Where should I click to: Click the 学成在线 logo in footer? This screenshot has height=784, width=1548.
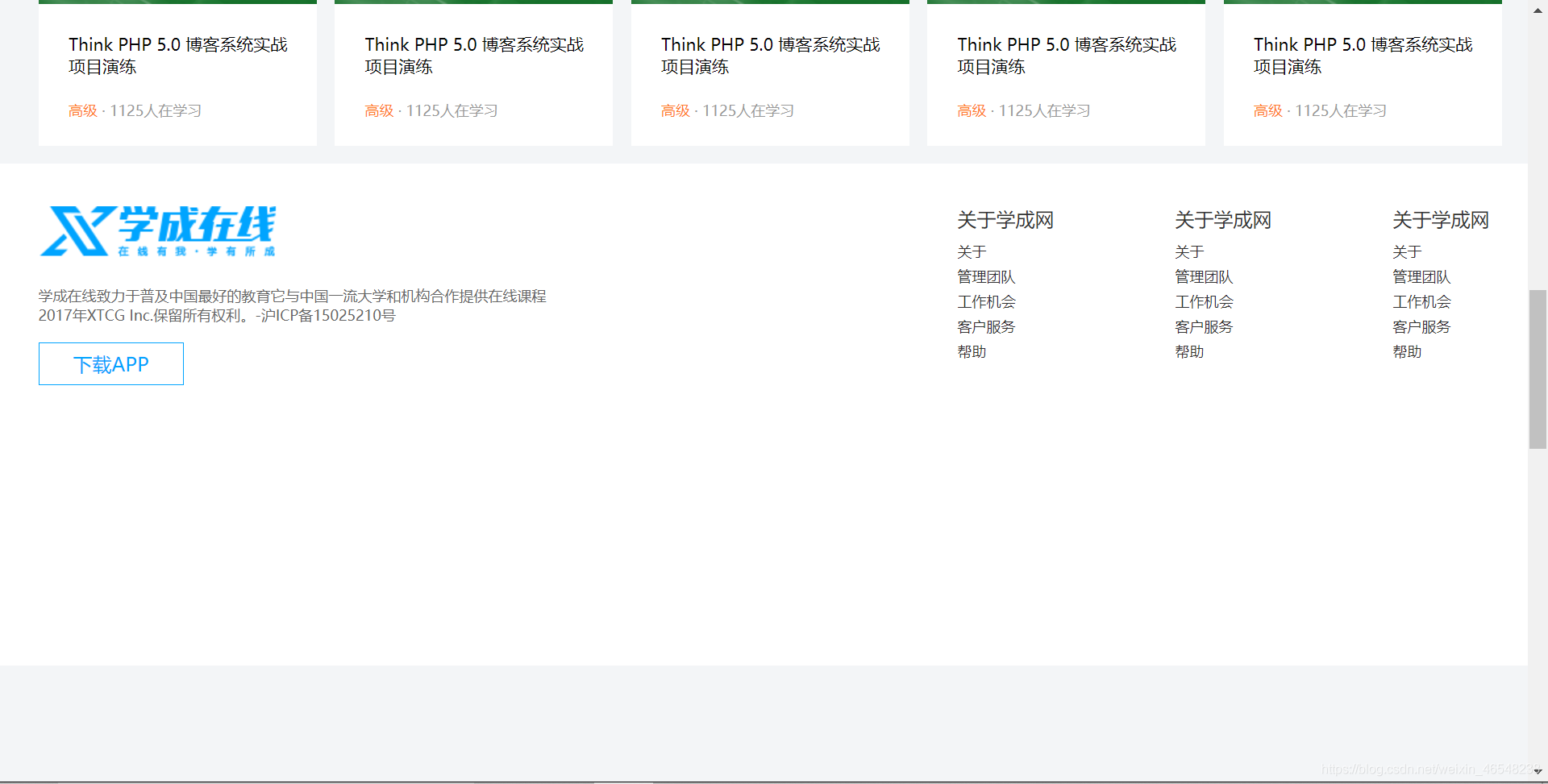pos(158,231)
